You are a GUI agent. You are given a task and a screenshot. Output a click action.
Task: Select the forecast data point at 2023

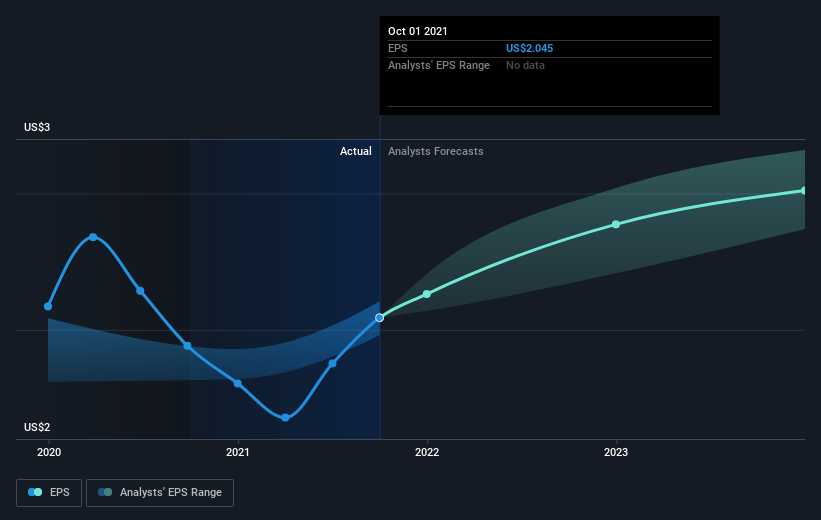pos(616,224)
